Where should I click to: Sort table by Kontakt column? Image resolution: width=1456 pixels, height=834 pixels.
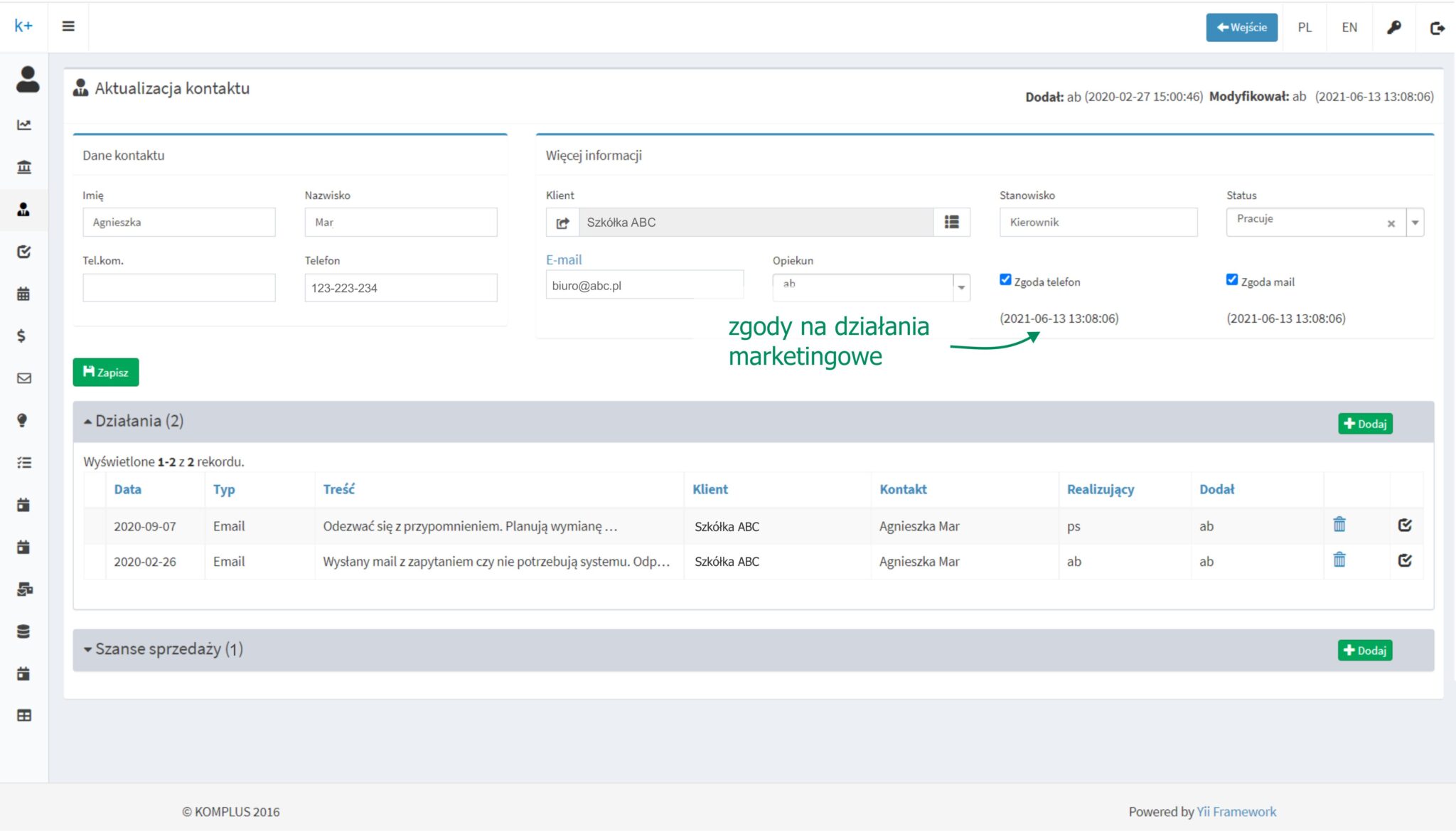(903, 489)
